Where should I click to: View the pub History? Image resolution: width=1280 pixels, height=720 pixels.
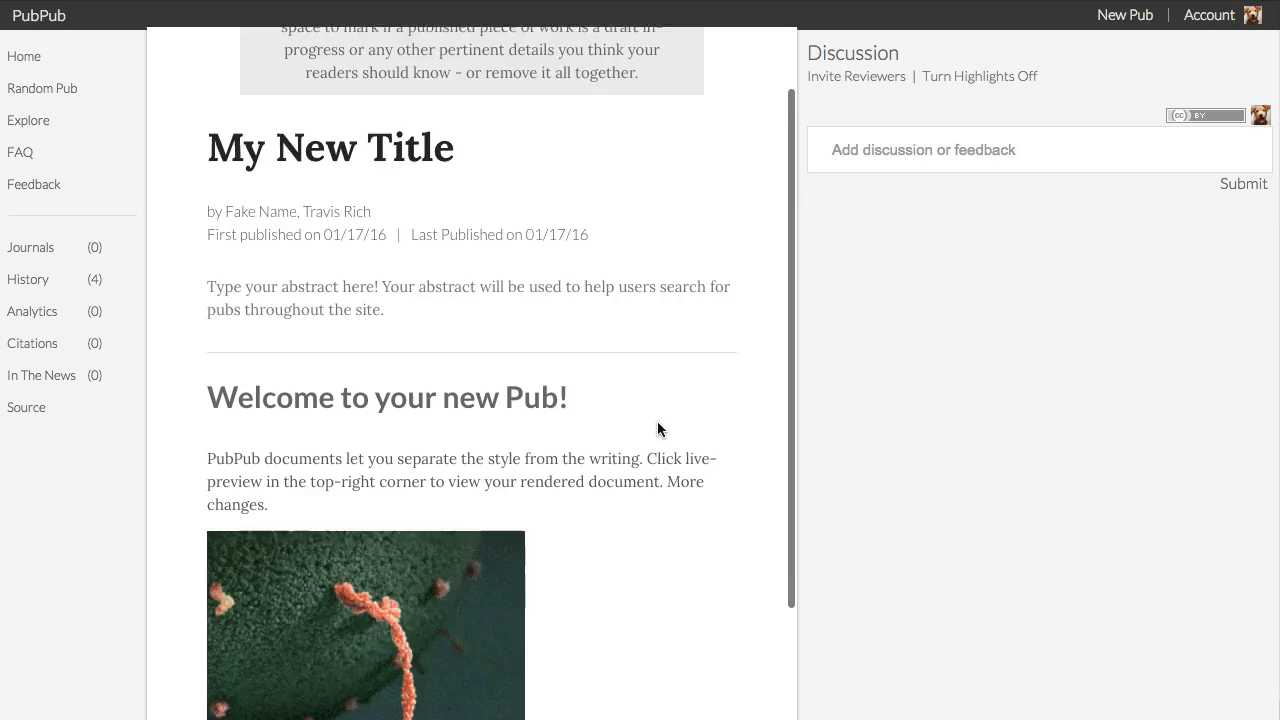[28, 279]
